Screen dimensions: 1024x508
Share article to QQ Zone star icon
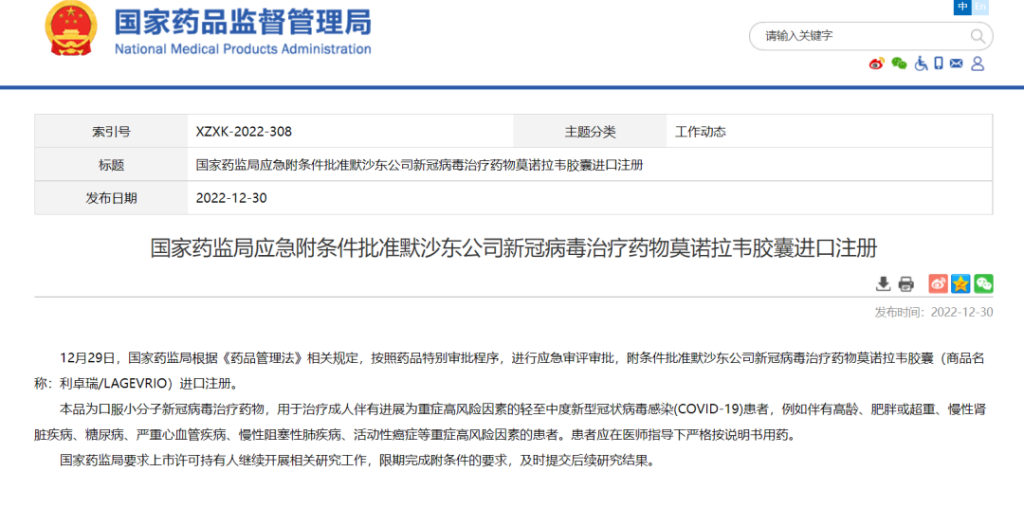(x=961, y=283)
